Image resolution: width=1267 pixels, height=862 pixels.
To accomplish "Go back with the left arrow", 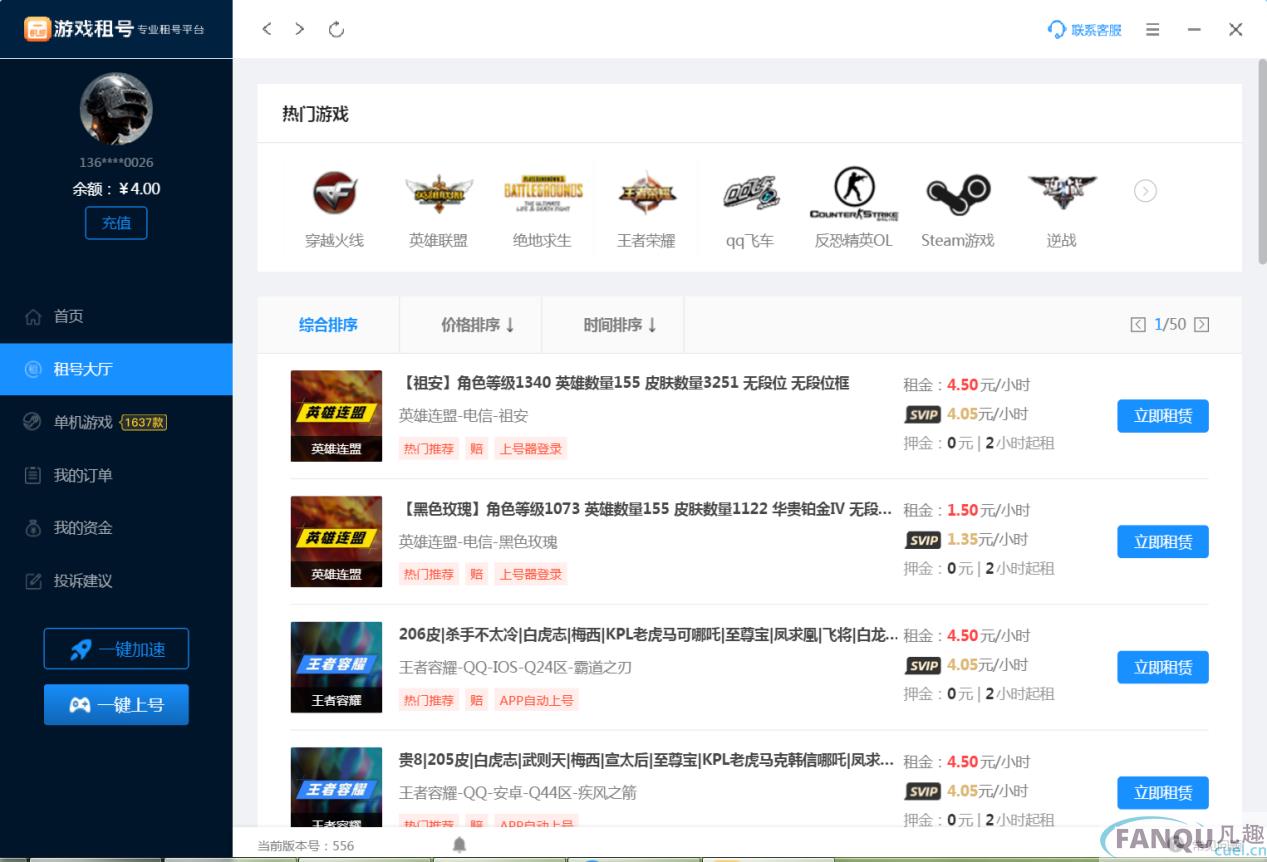I will click(267, 29).
